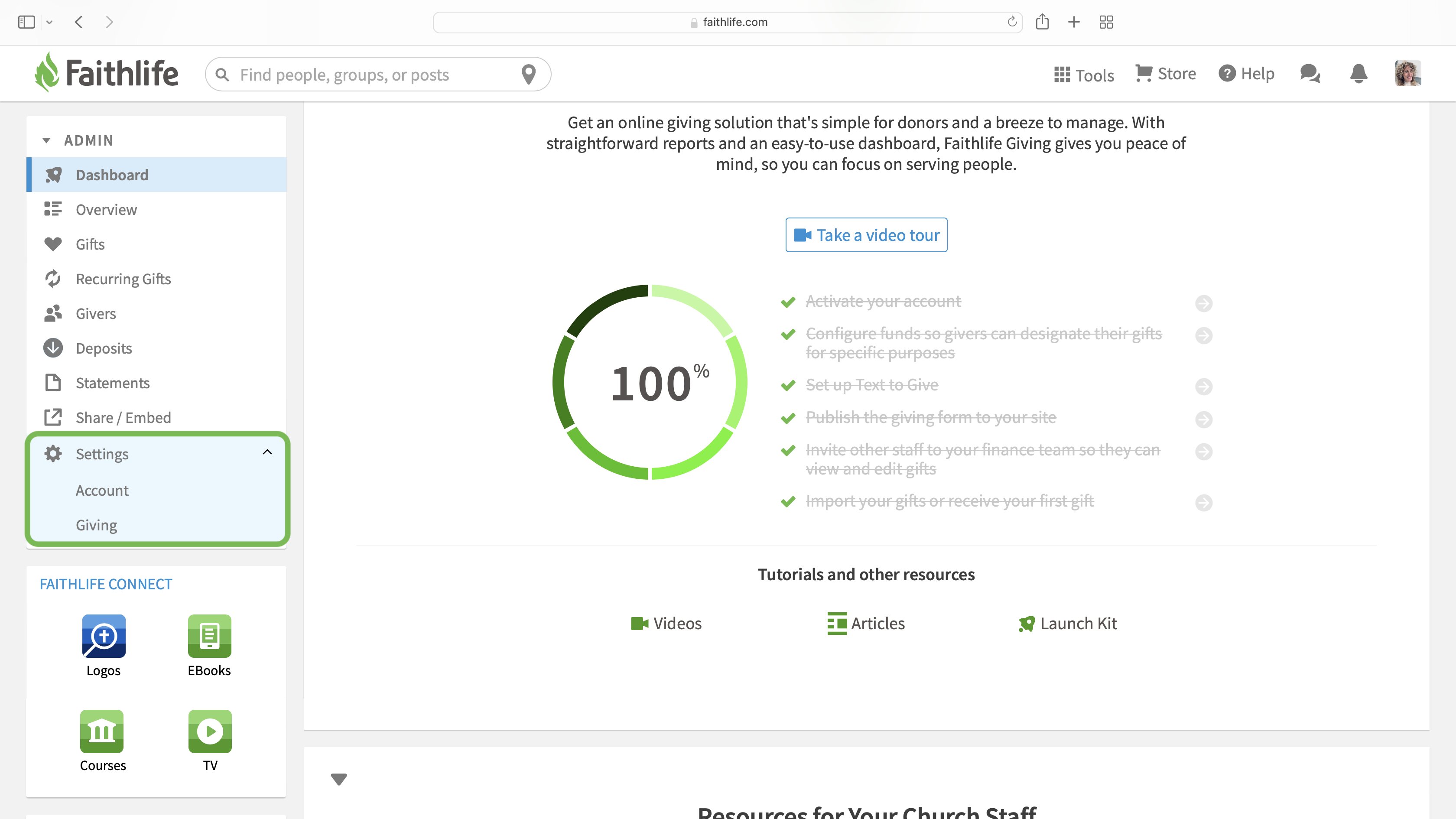1456x819 pixels.
Task: Open the Launch Kit link
Action: pos(1068,623)
